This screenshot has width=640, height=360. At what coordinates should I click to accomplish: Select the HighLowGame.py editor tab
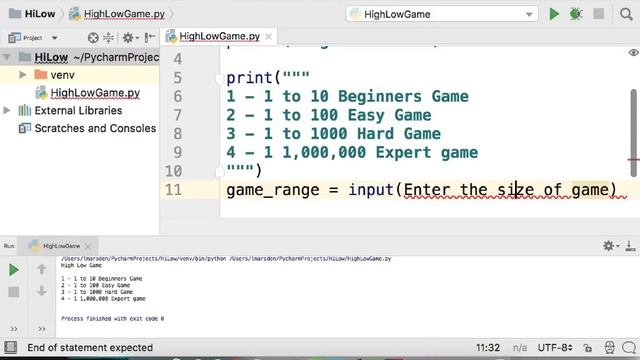(219, 36)
